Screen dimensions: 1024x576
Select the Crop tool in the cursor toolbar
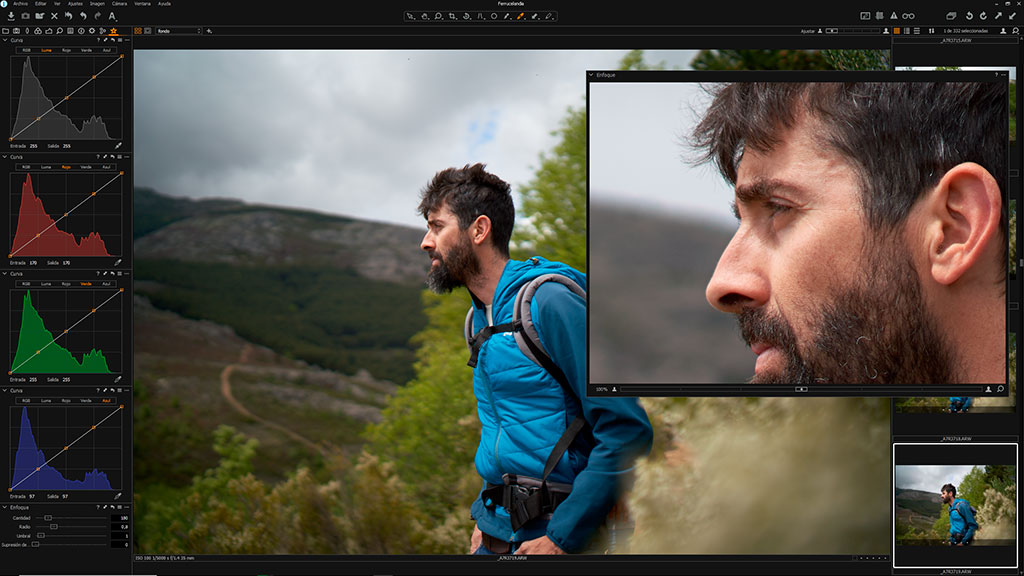pos(452,16)
